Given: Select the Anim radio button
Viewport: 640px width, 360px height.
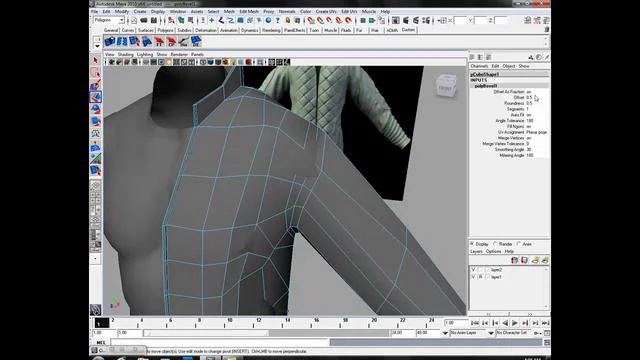Looking at the screenshot, I should click(x=519, y=244).
